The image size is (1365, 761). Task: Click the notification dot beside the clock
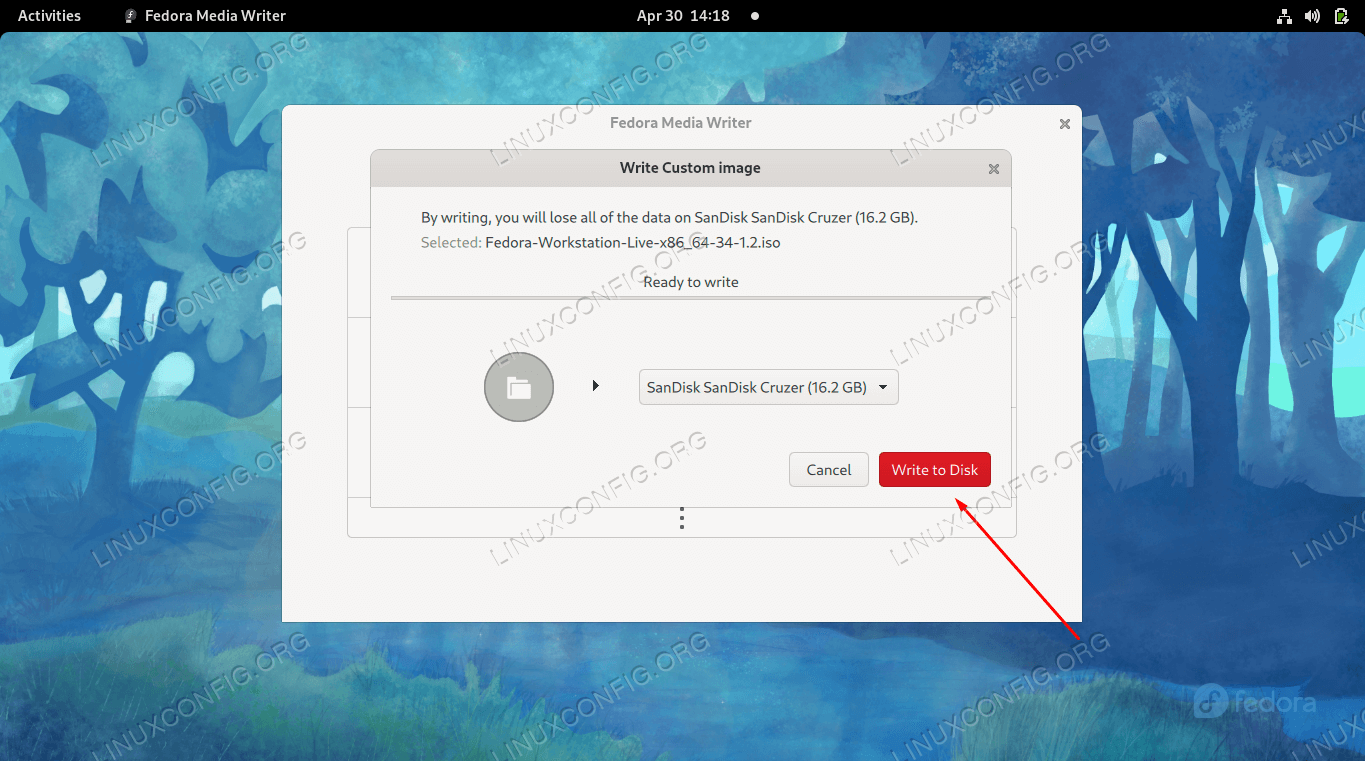755,16
